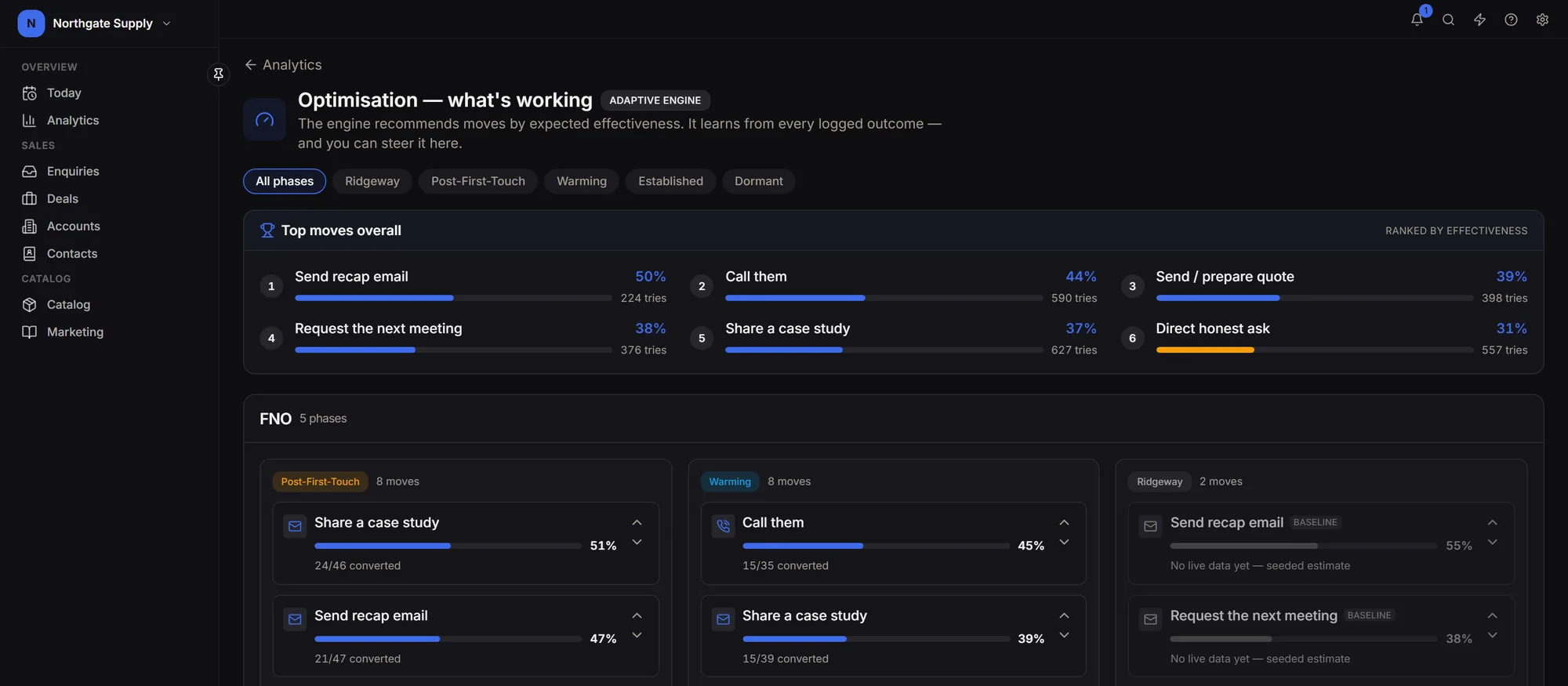Open the help question-mark icon
Viewport: 1568px width, 686px height.
pyautogui.click(x=1511, y=20)
